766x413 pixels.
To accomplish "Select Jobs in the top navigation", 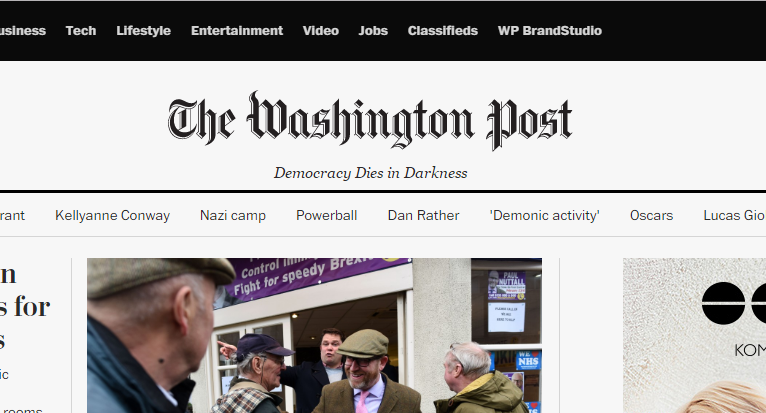I will pyautogui.click(x=373, y=31).
